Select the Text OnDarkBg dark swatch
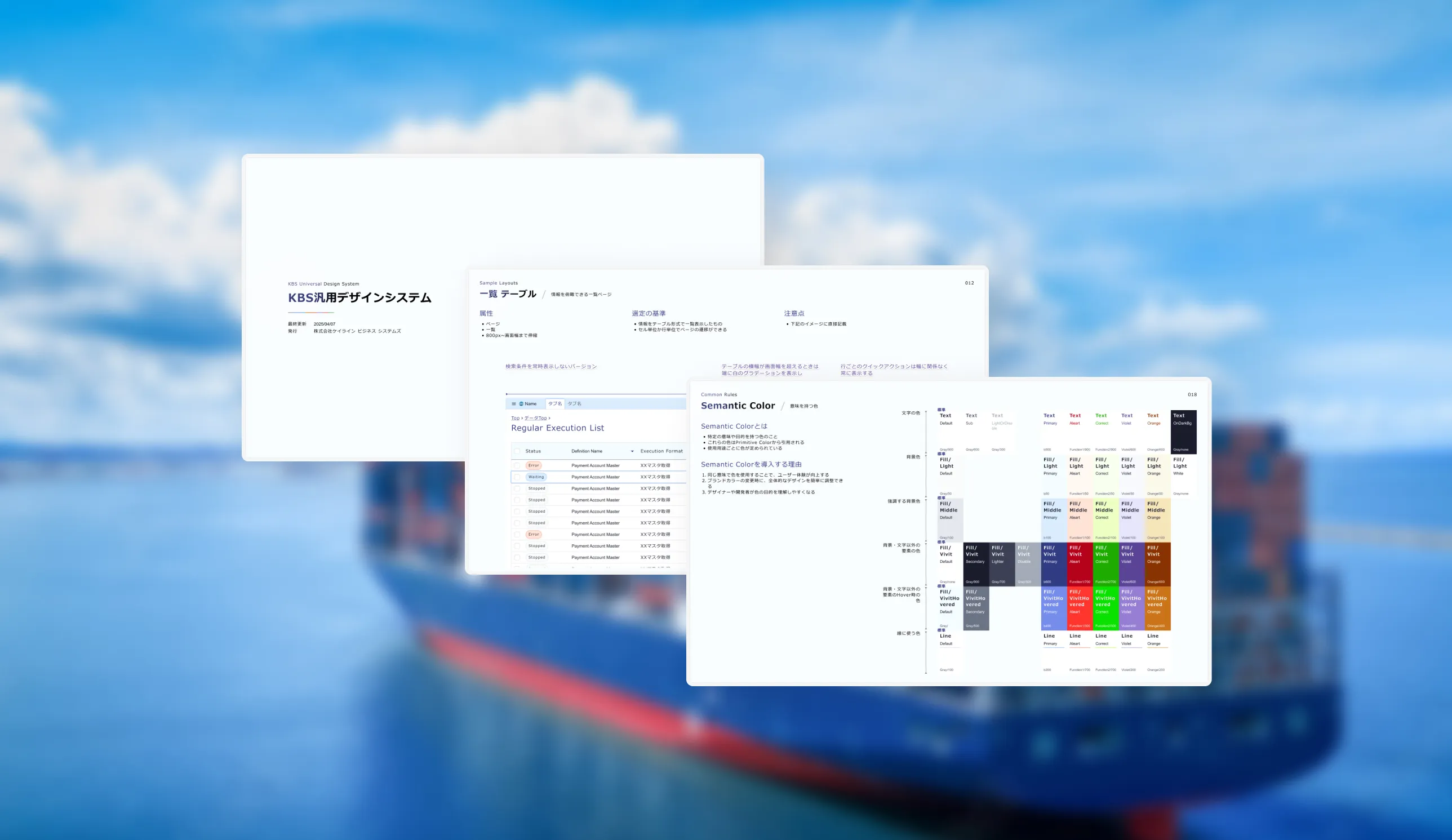Viewport: 1452px width, 840px height. 1183,432
